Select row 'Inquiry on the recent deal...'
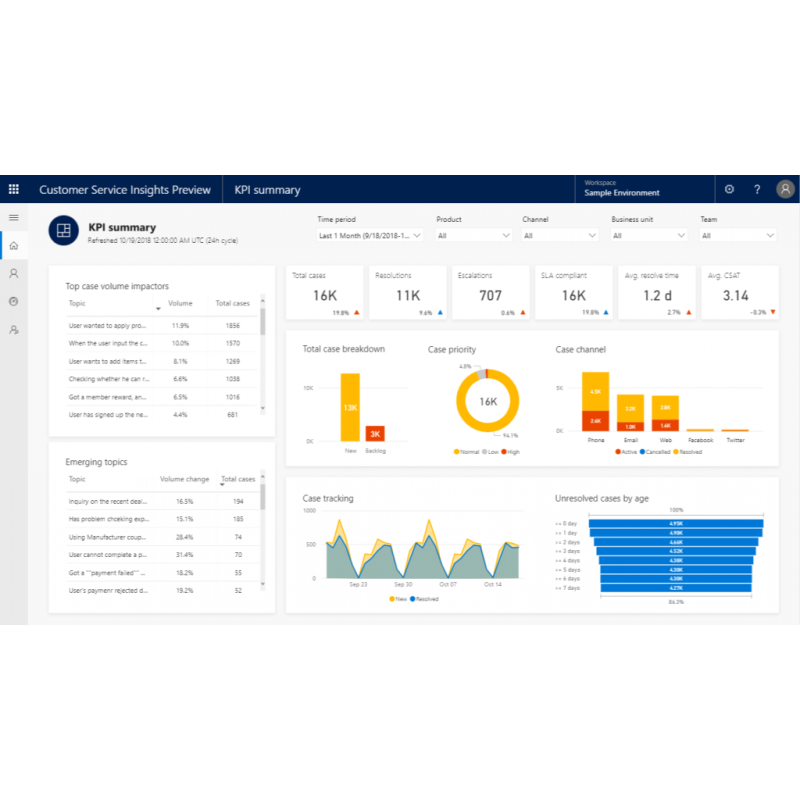Viewport: 800px width, 800px height. [162, 502]
